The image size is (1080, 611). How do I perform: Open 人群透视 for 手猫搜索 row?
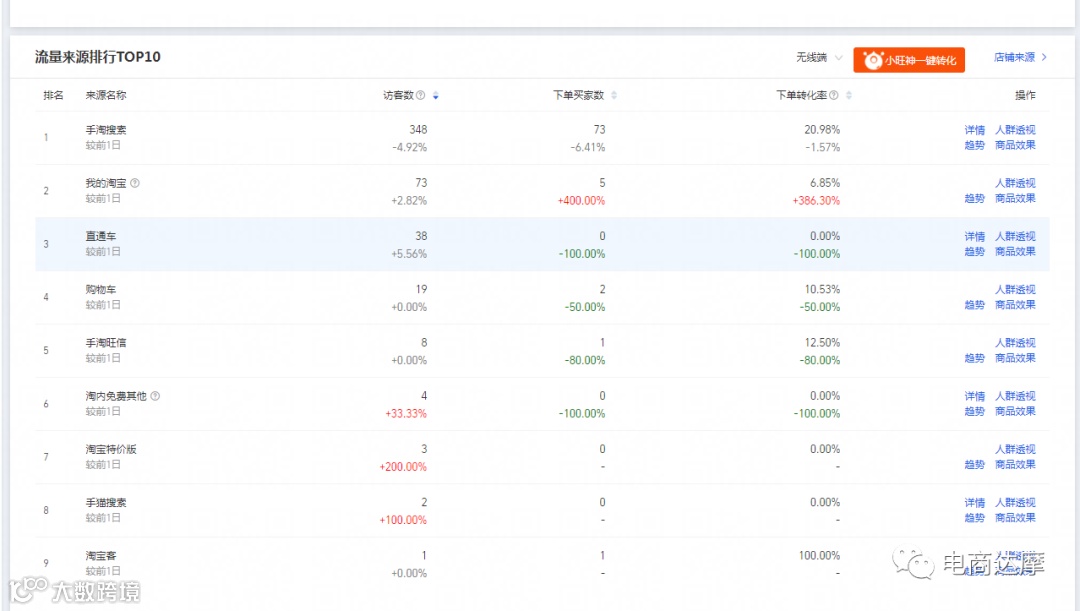(x=1015, y=502)
